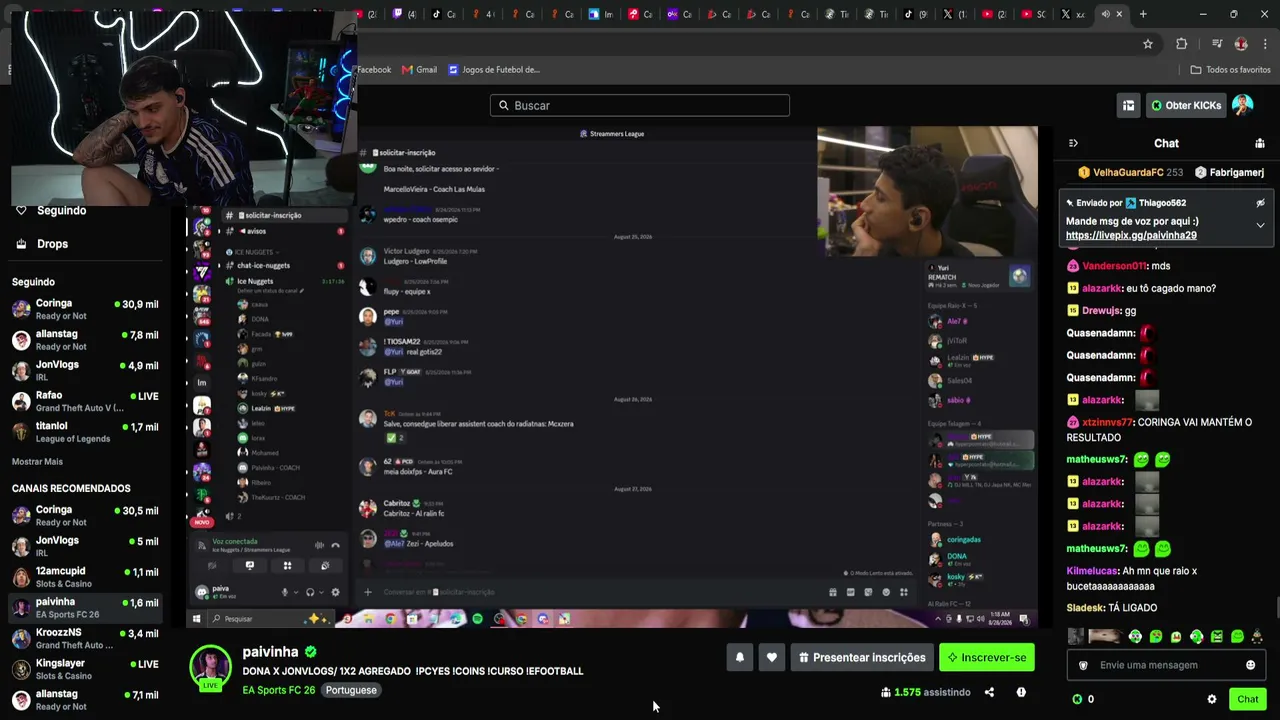
Task: Open the Chrome profile avatar
Action: [x=1241, y=44]
